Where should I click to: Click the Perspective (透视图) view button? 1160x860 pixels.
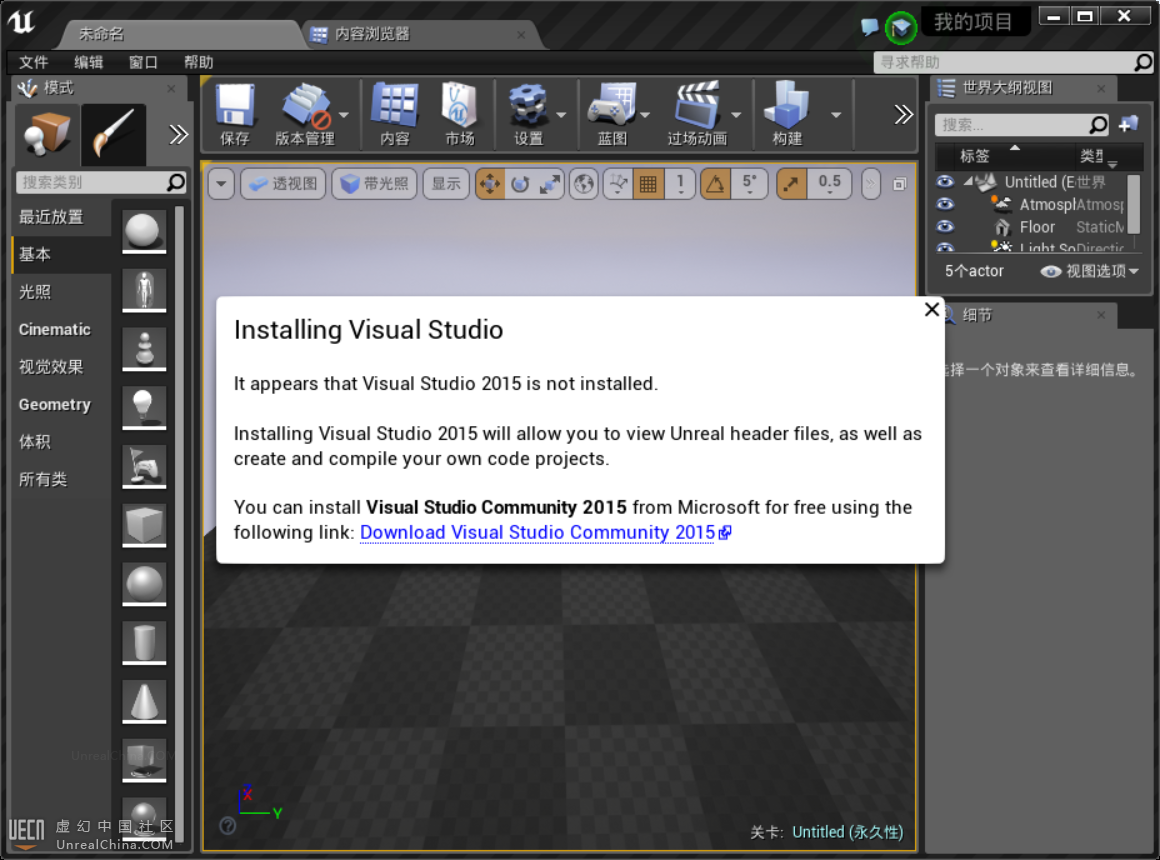tap(283, 184)
